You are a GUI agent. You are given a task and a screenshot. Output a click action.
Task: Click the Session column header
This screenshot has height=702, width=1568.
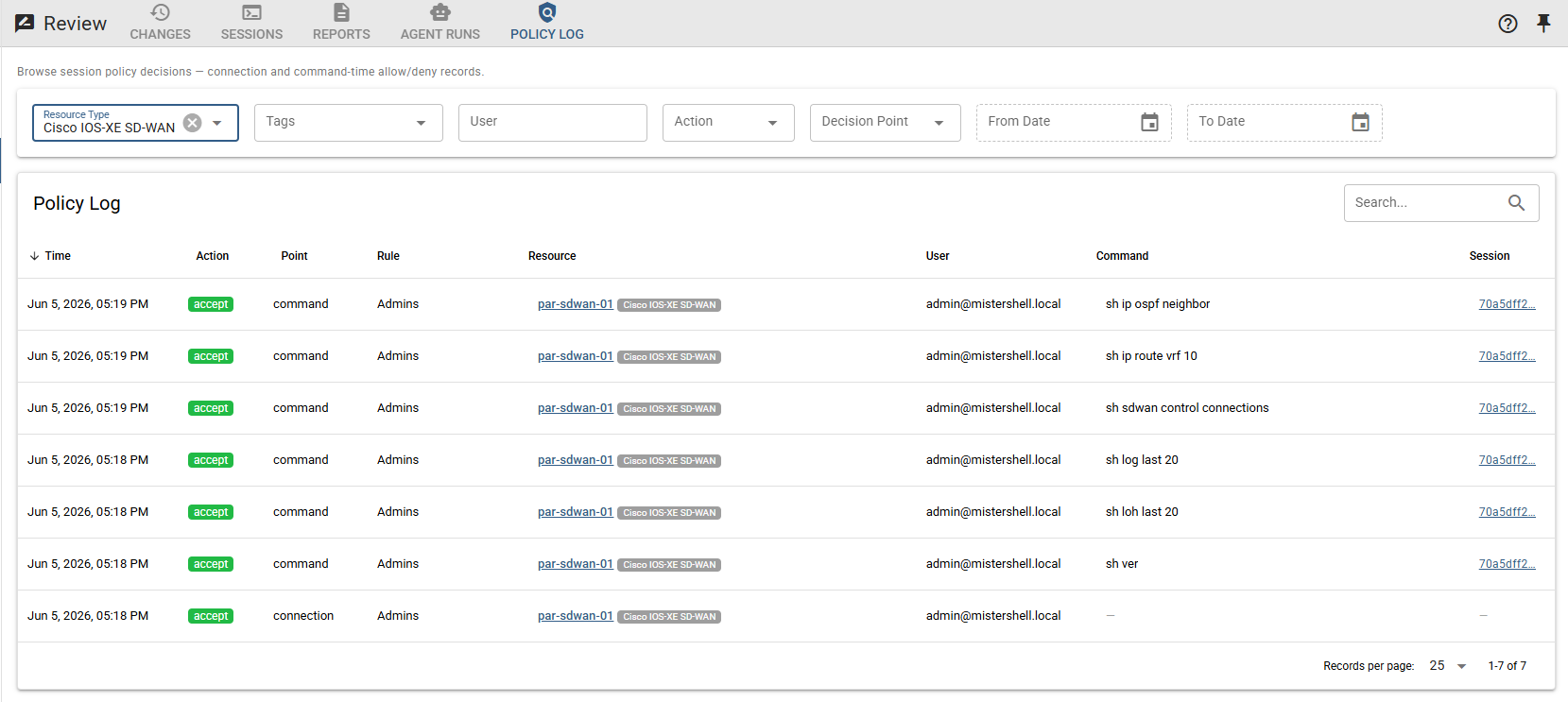coord(1489,256)
